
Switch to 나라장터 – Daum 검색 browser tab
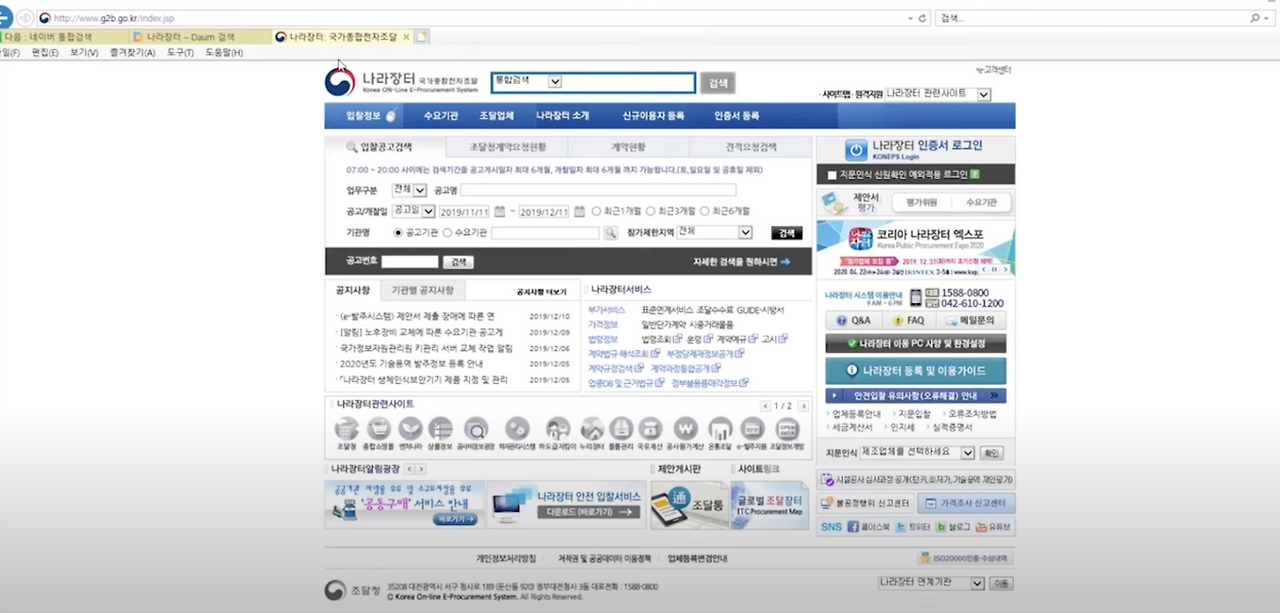[200, 37]
